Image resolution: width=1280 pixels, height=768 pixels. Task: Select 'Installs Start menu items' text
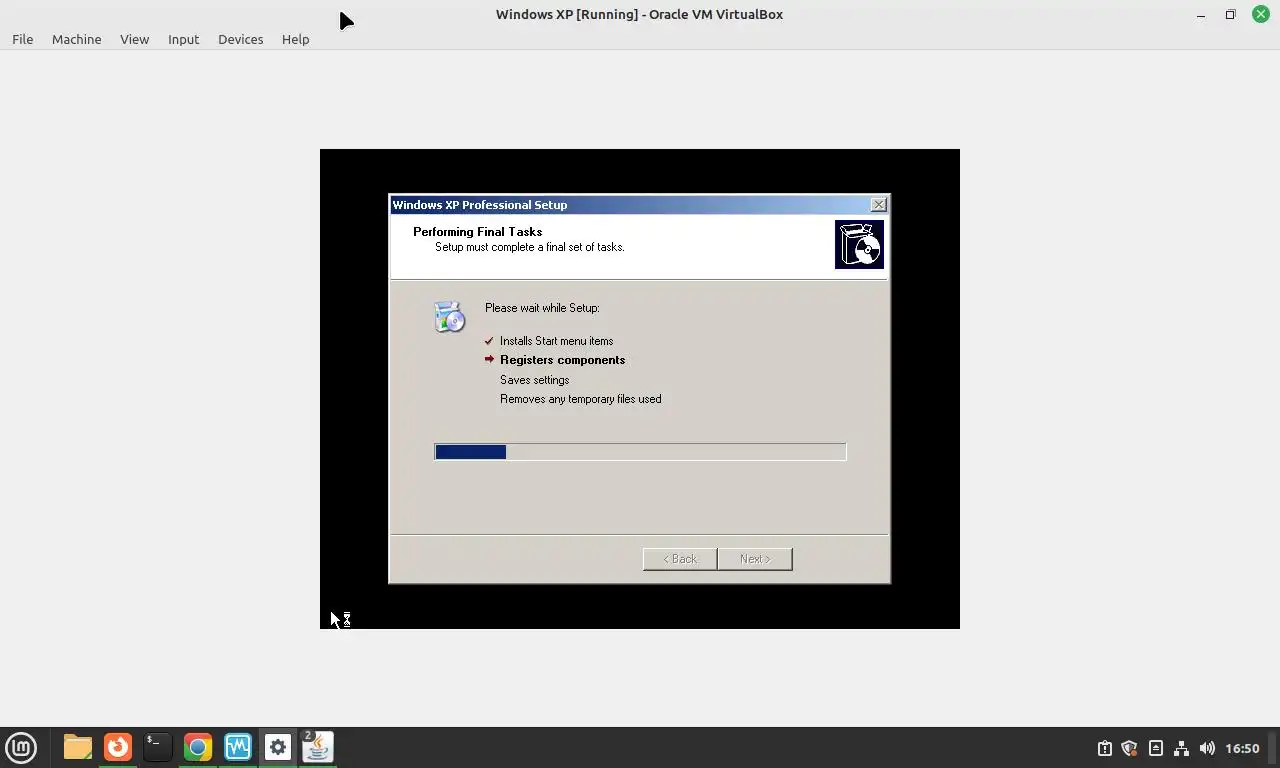coord(556,341)
